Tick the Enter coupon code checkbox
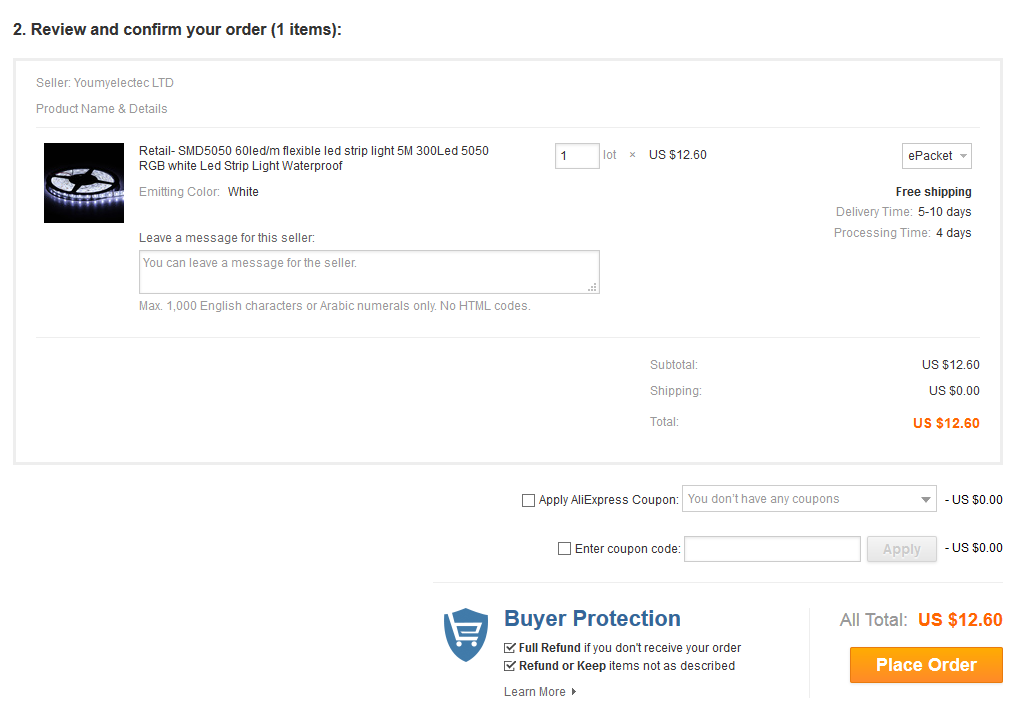 click(x=564, y=548)
